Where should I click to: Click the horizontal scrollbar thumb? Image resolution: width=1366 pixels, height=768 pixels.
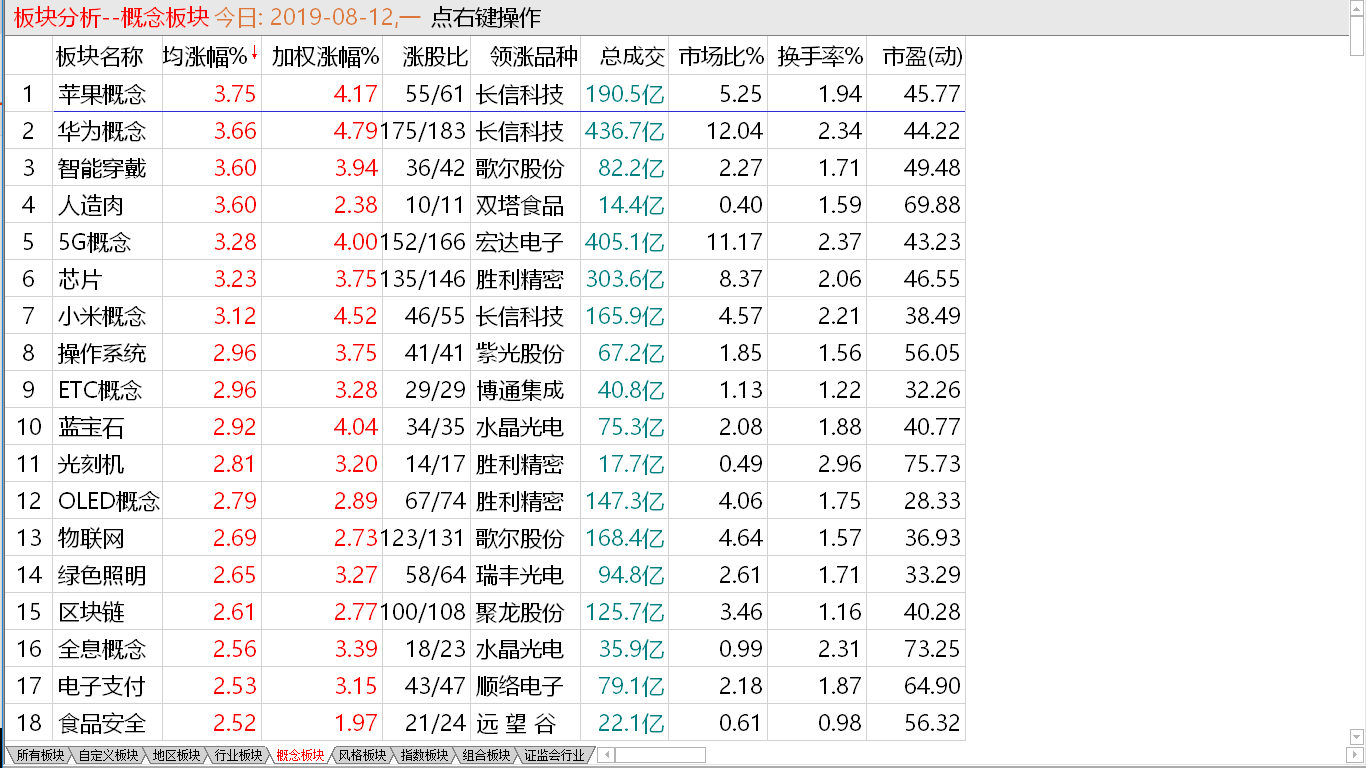660,756
